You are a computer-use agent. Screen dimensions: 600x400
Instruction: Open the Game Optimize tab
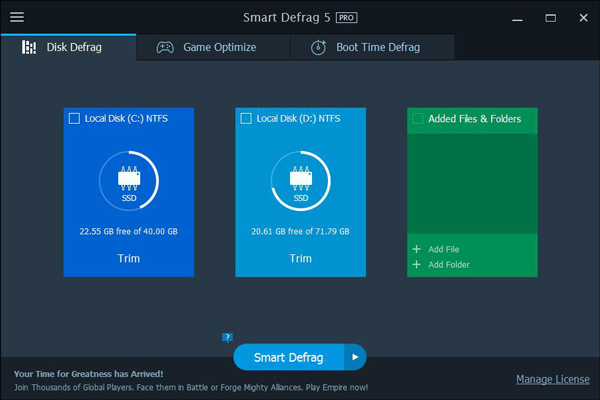(213, 47)
